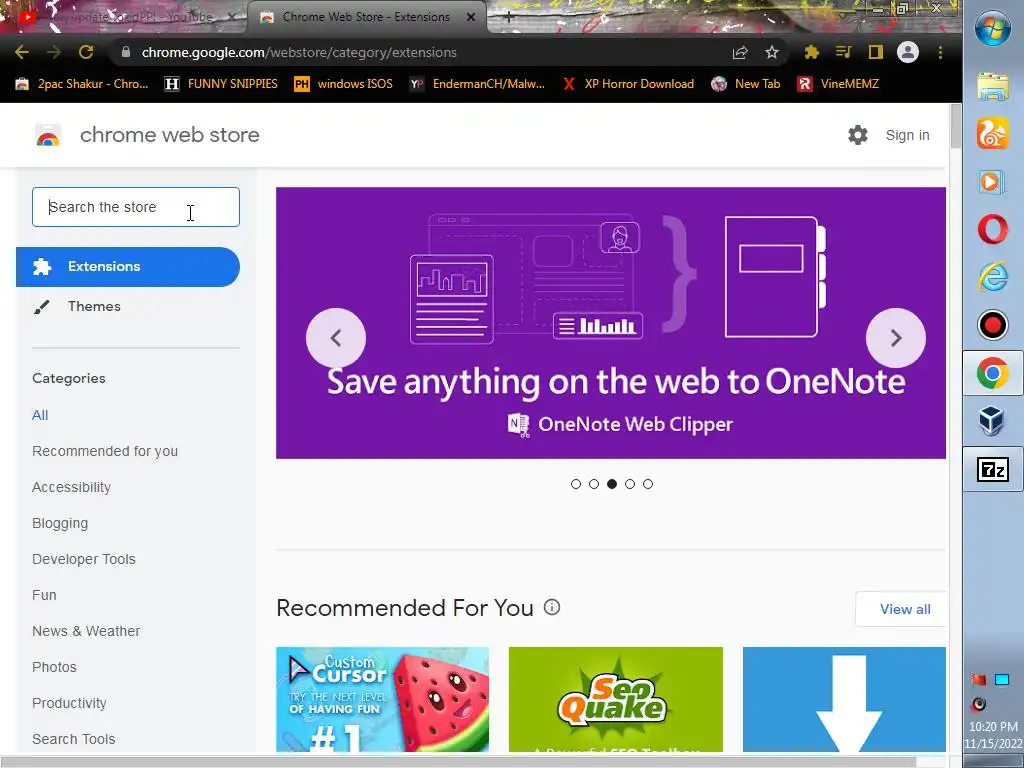The image size is (1024, 768).
Task: Bookmark this page with the star icon
Action: 772,52
